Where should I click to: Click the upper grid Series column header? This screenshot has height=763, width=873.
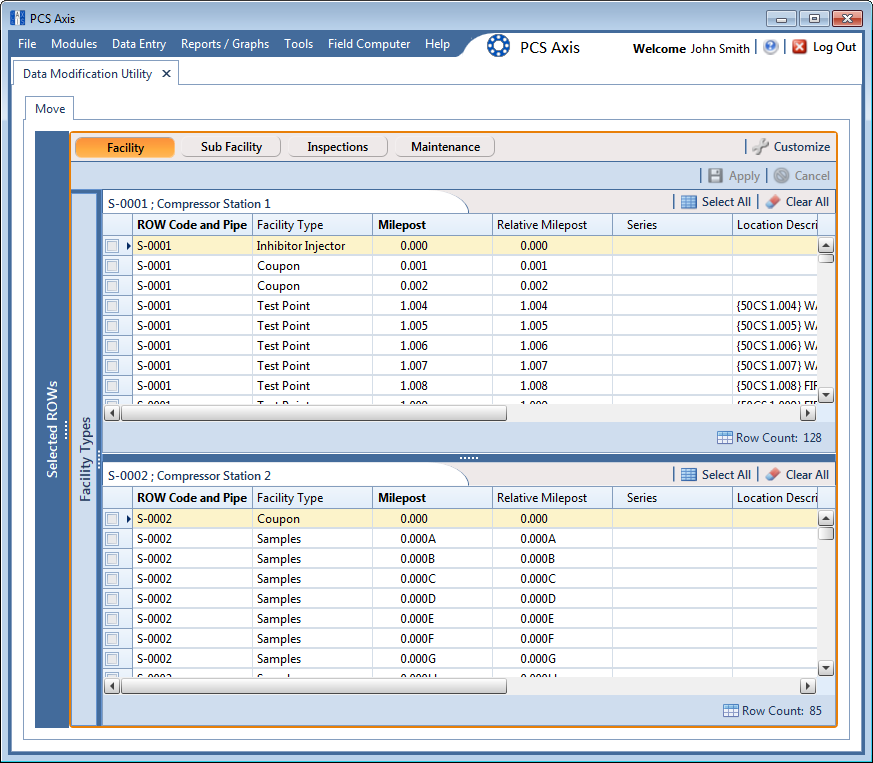click(673, 224)
